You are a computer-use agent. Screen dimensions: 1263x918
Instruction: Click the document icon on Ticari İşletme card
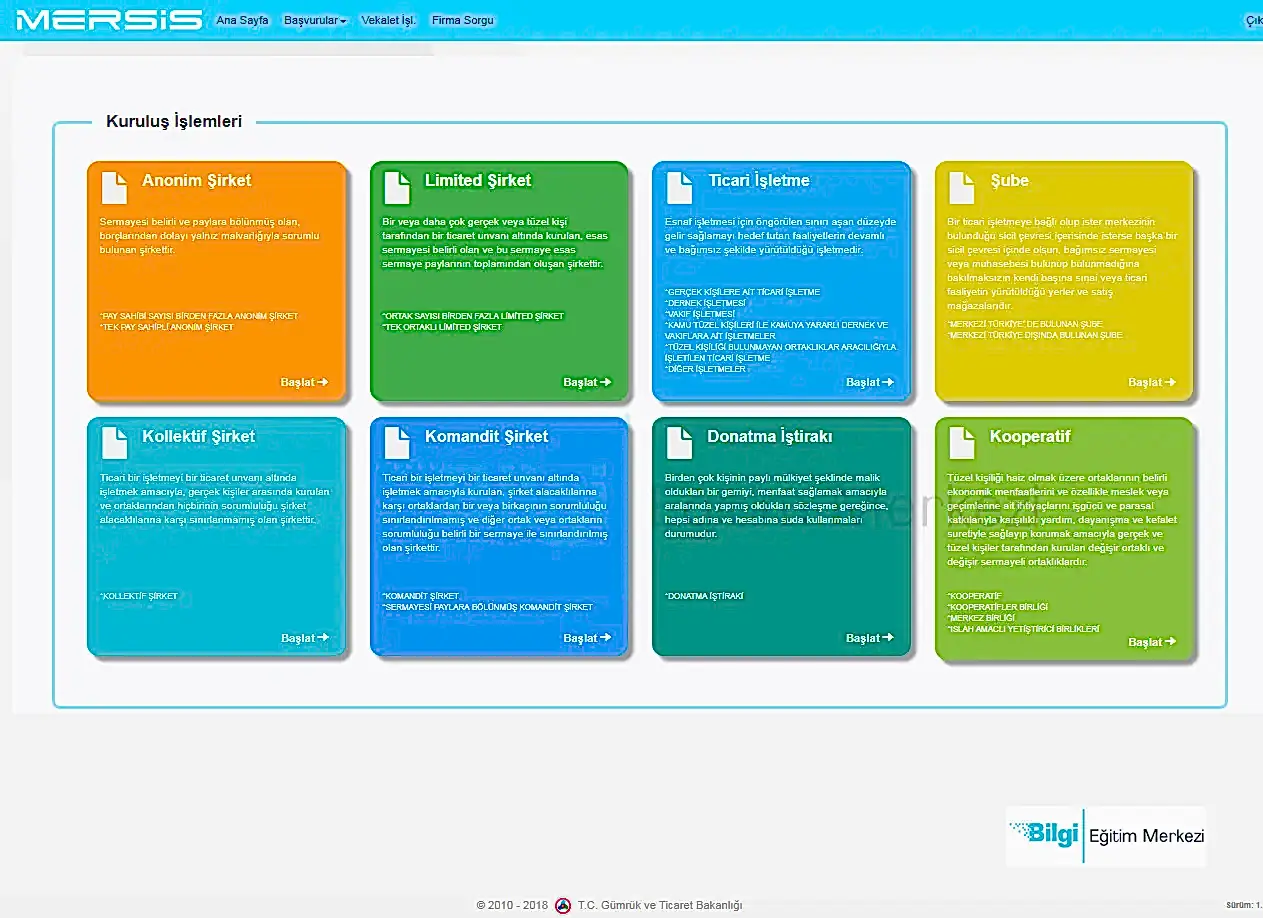680,187
